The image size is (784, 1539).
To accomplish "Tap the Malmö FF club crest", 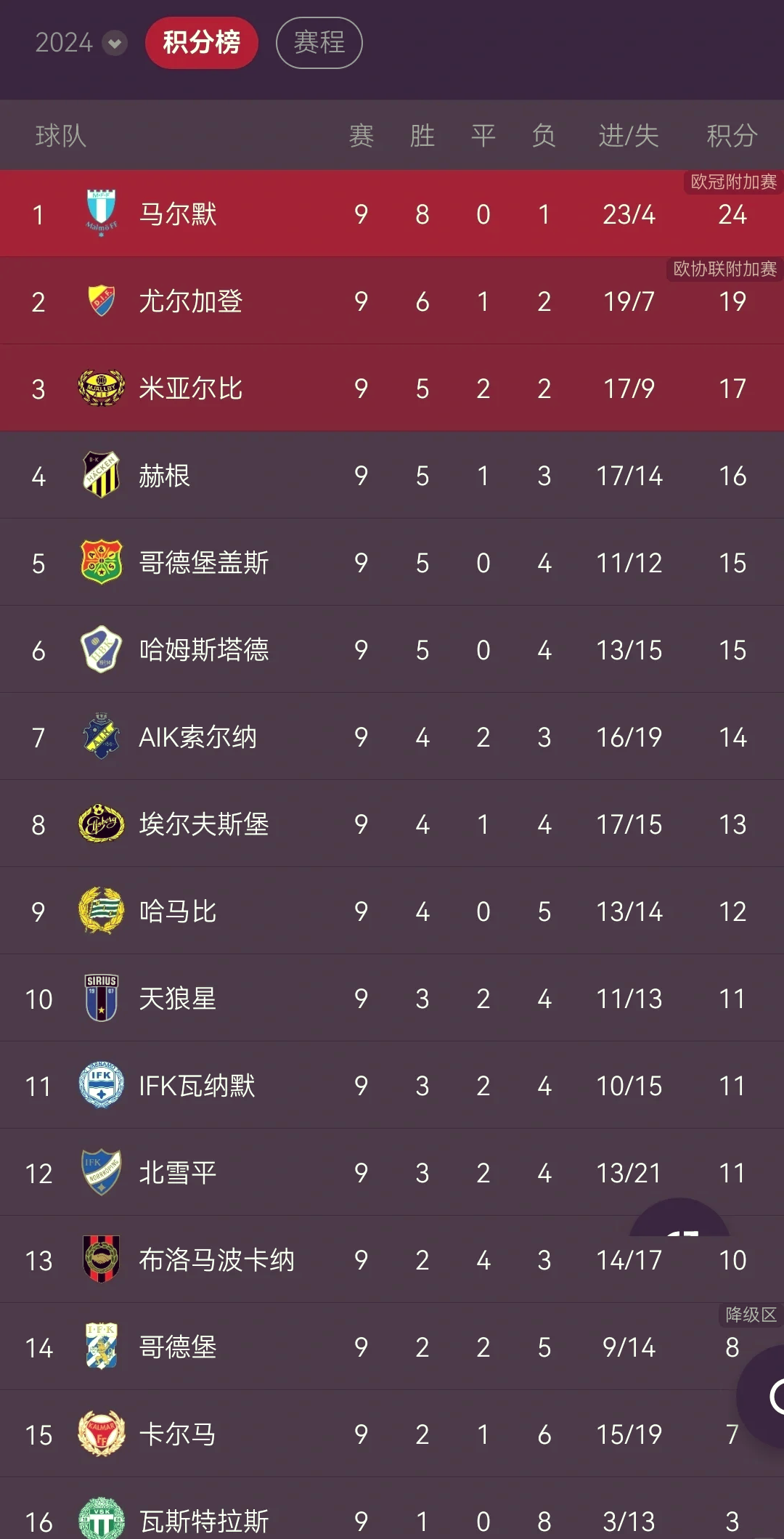I will pos(102,213).
